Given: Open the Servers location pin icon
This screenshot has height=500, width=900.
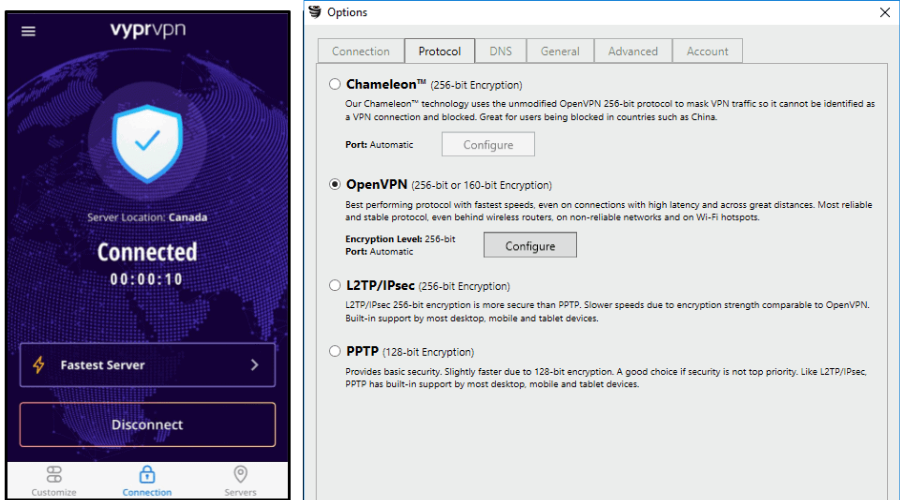Looking at the screenshot, I should [240, 474].
